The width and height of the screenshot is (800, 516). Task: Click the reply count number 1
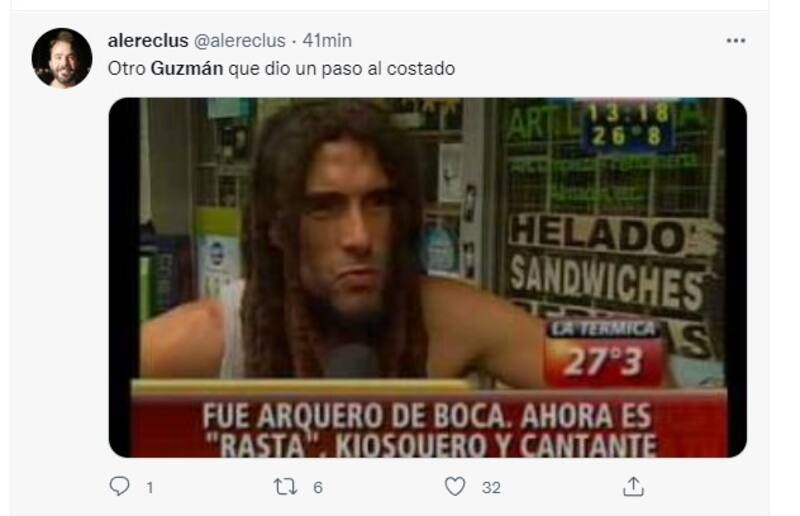(149, 488)
